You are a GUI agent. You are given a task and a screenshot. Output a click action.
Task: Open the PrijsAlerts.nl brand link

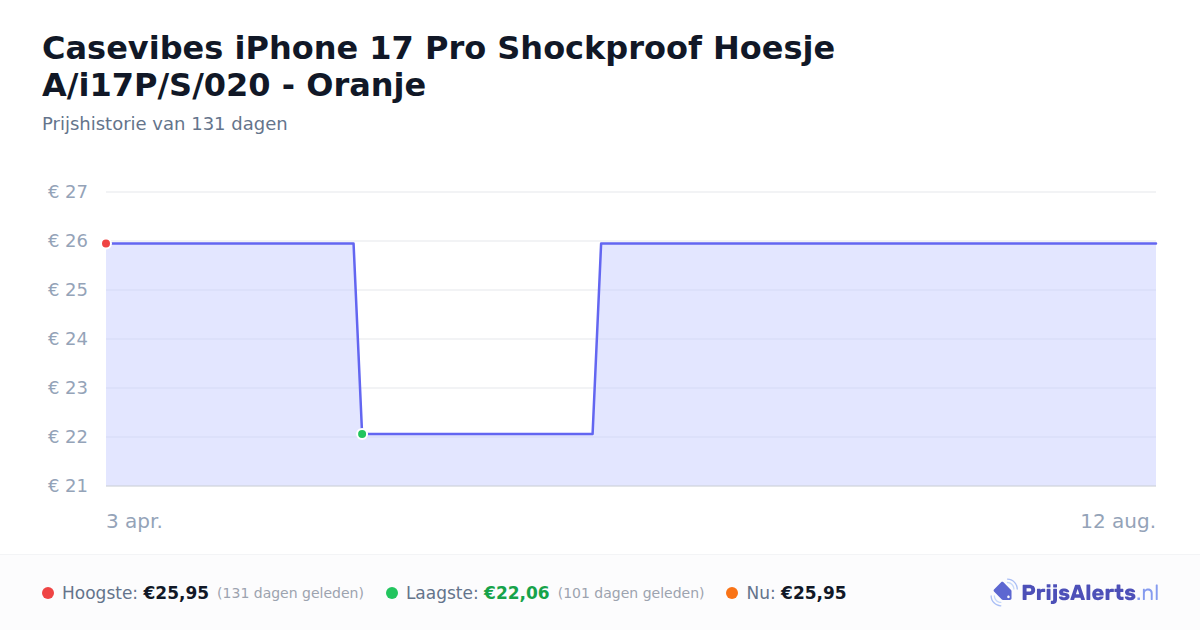click(x=1075, y=593)
